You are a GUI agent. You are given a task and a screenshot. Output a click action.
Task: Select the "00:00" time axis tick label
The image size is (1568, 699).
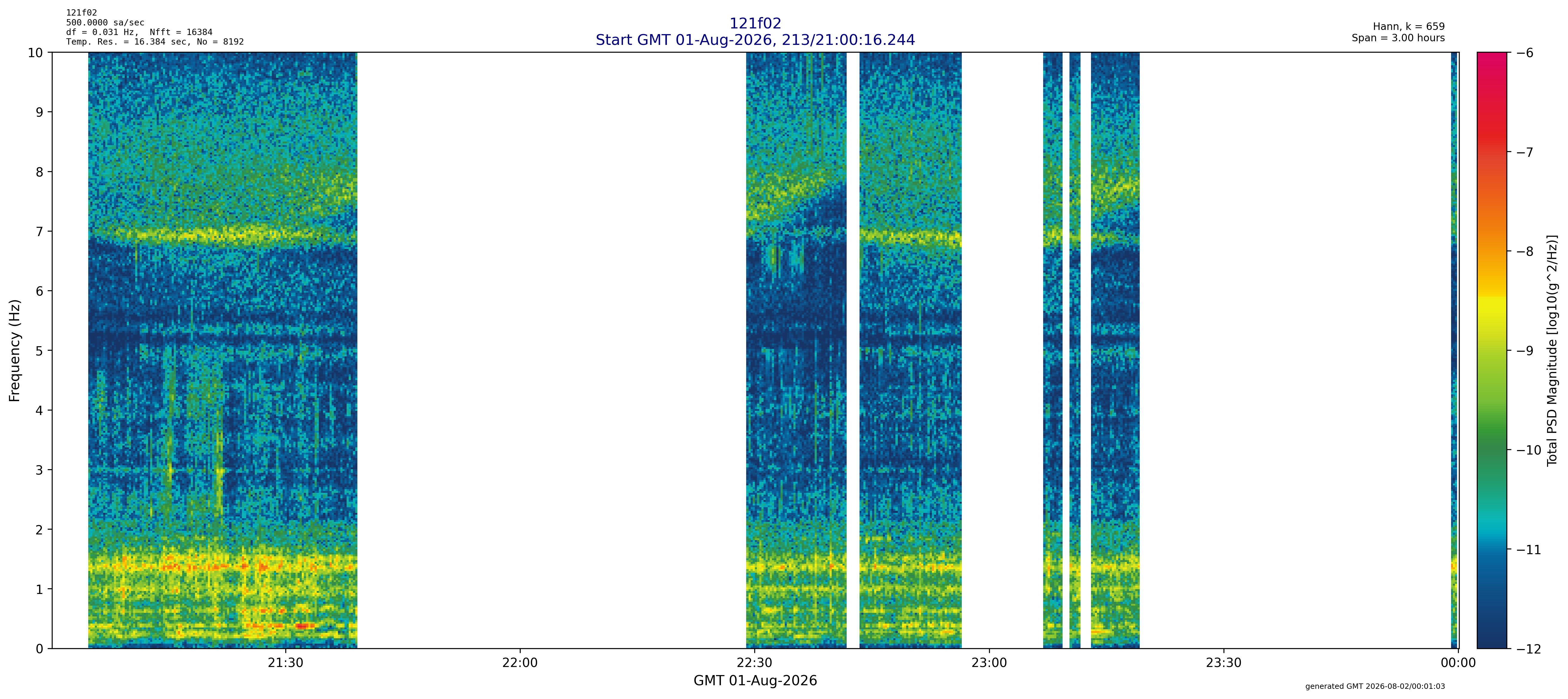[x=1458, y=663]
